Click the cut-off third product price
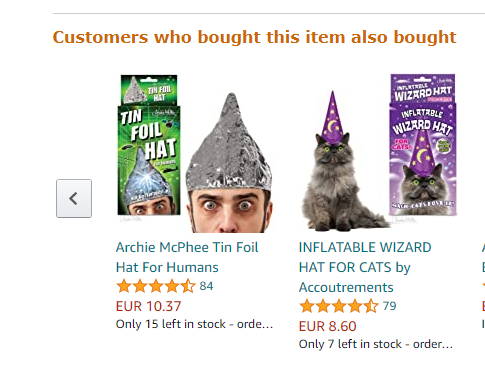485x371 pixels. 483,306
